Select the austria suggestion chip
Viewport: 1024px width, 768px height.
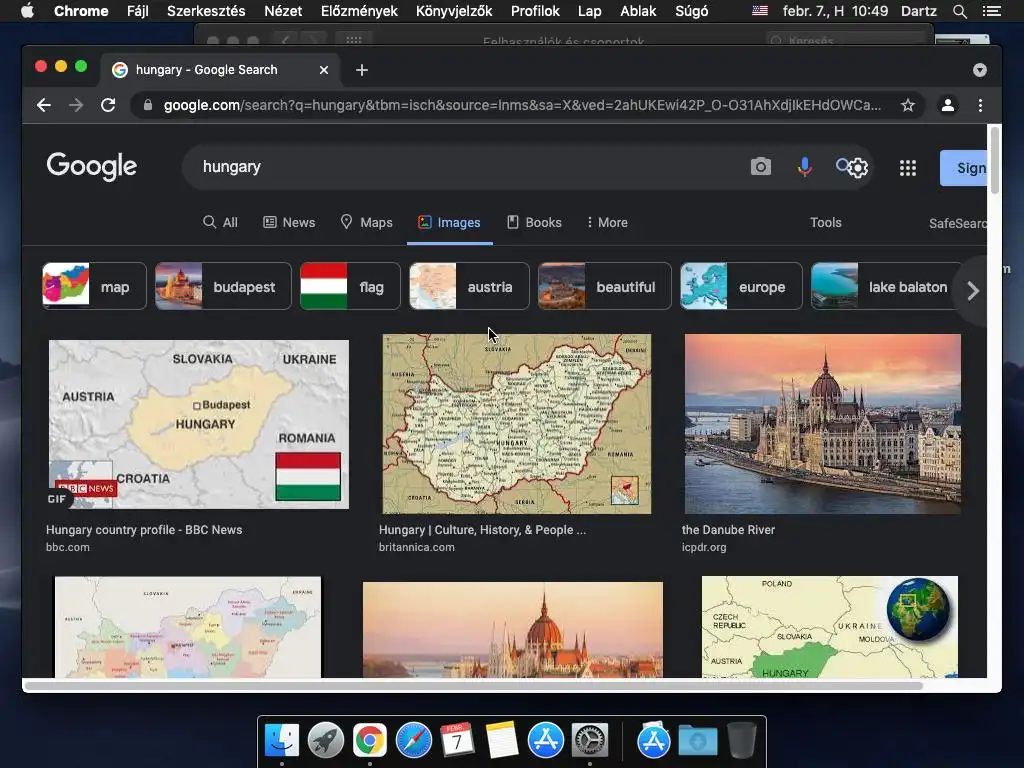point(469,286)
